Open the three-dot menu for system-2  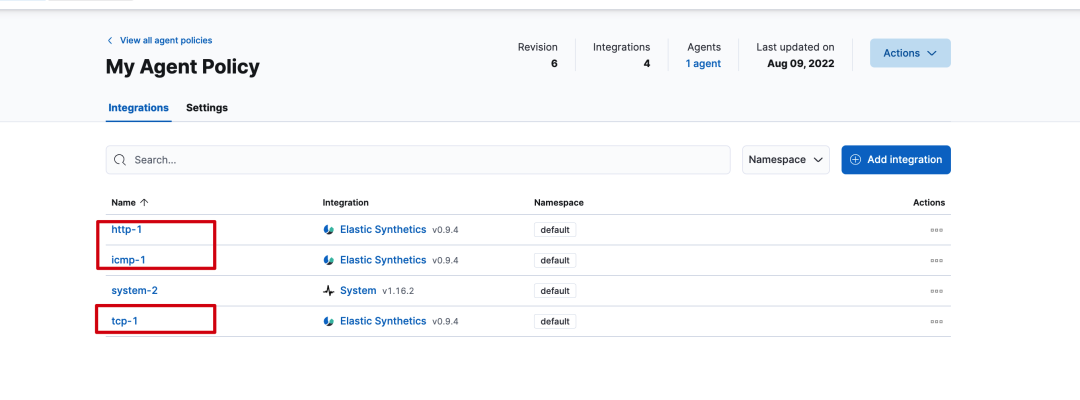936,291
